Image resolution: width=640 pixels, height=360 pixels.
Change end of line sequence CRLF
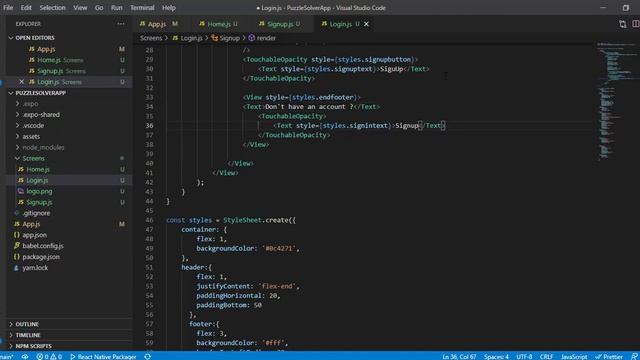546,357
